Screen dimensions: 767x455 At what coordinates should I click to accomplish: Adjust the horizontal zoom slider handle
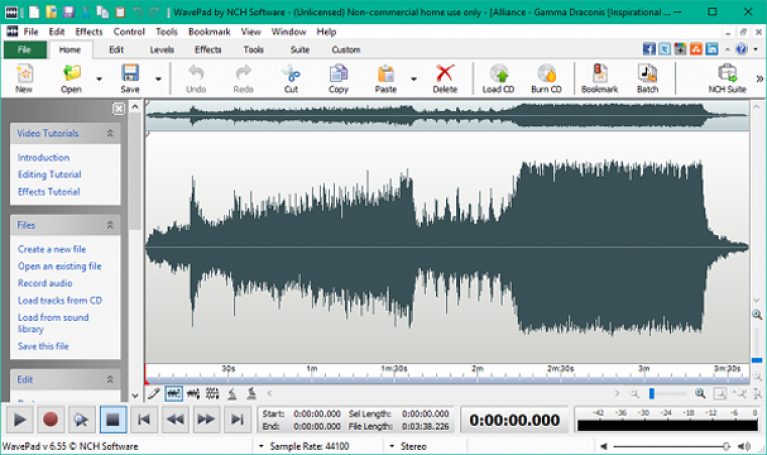[x=652, y=393]
